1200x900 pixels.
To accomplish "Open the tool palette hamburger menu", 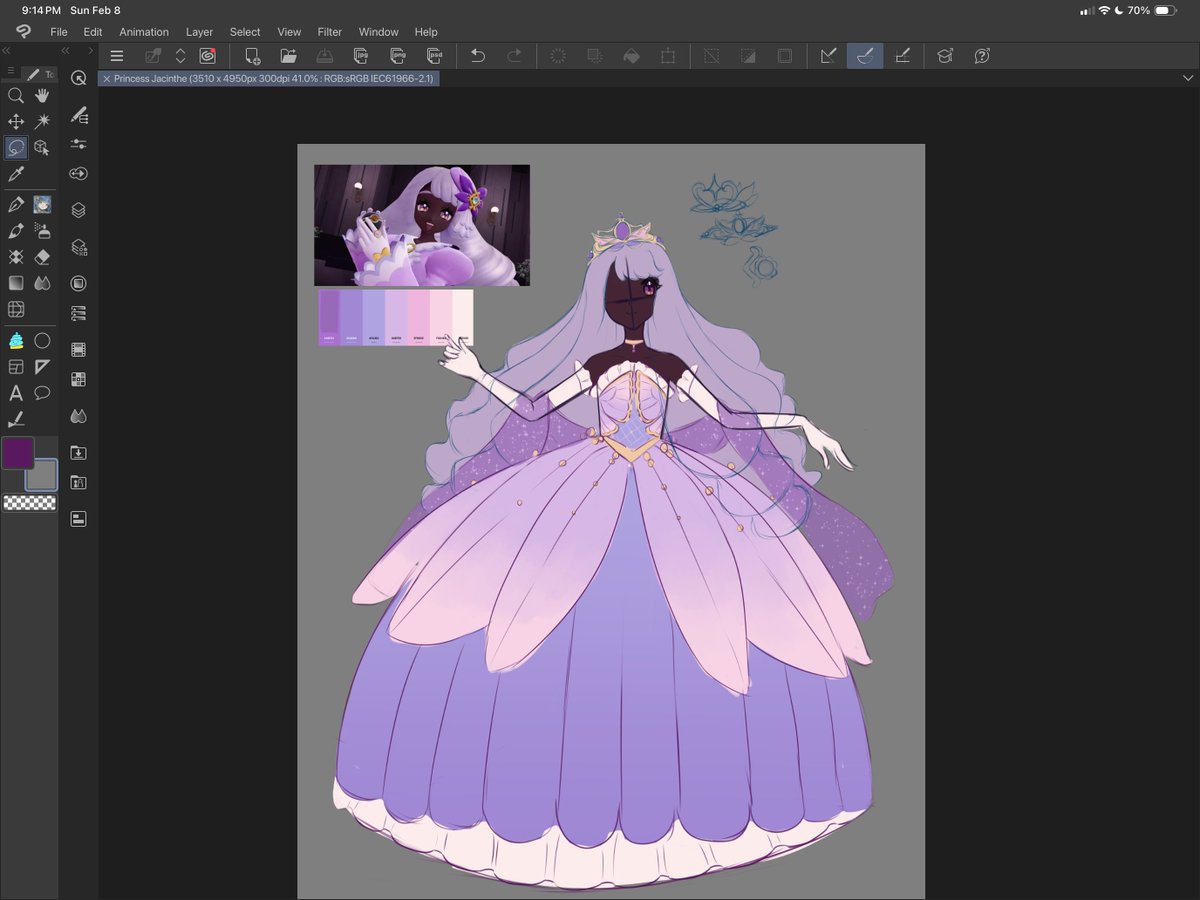I will pyautogui.click(x=11, y=73).
